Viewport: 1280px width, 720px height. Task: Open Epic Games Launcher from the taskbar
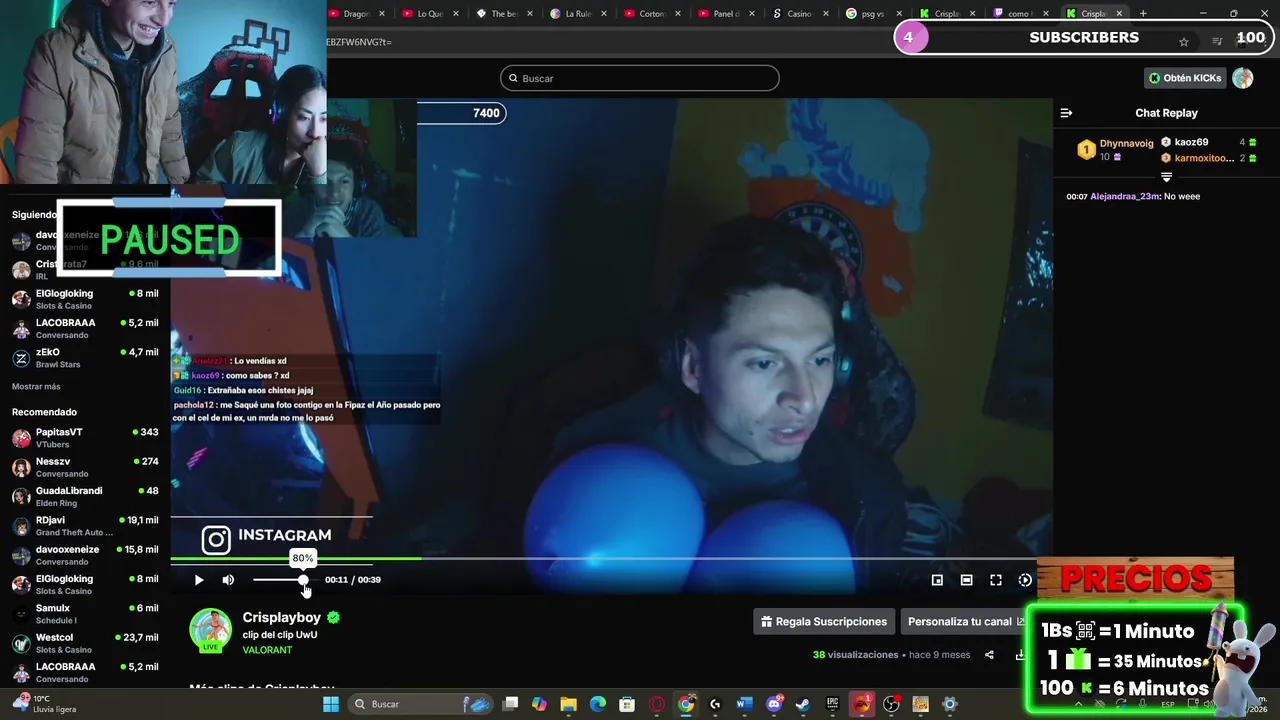[x=832, y=704]
